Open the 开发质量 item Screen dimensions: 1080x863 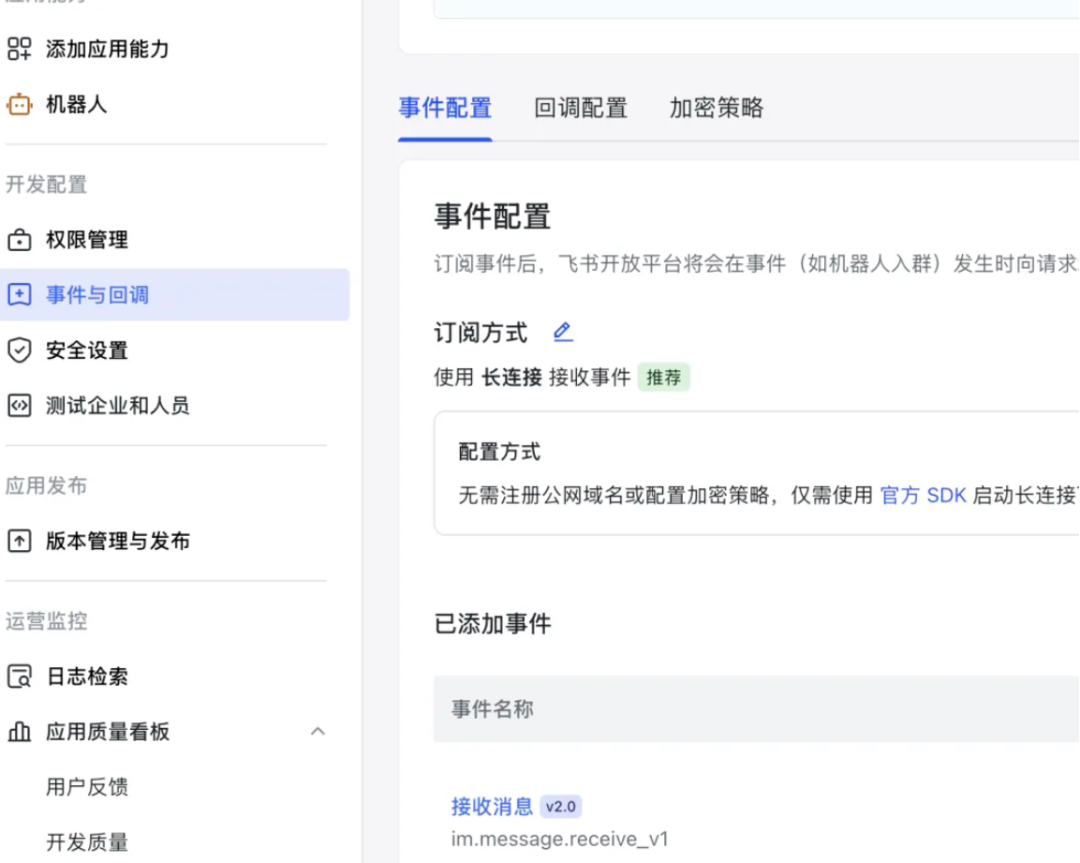(x=86, y=842)
